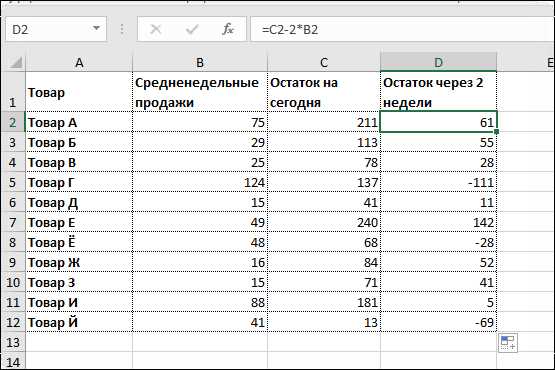Click selected cell D2 with value 61
The height and width of the screenshot is (370, 555).
439,122
